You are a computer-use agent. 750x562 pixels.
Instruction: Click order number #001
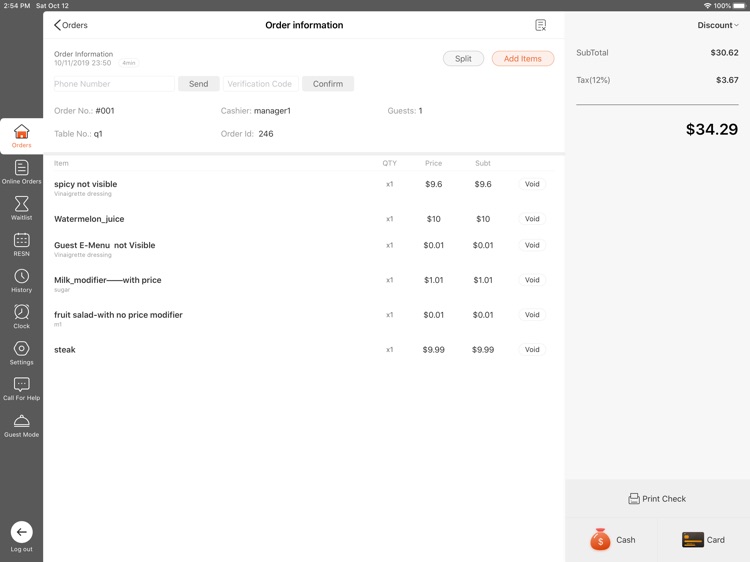pos(105,111)
